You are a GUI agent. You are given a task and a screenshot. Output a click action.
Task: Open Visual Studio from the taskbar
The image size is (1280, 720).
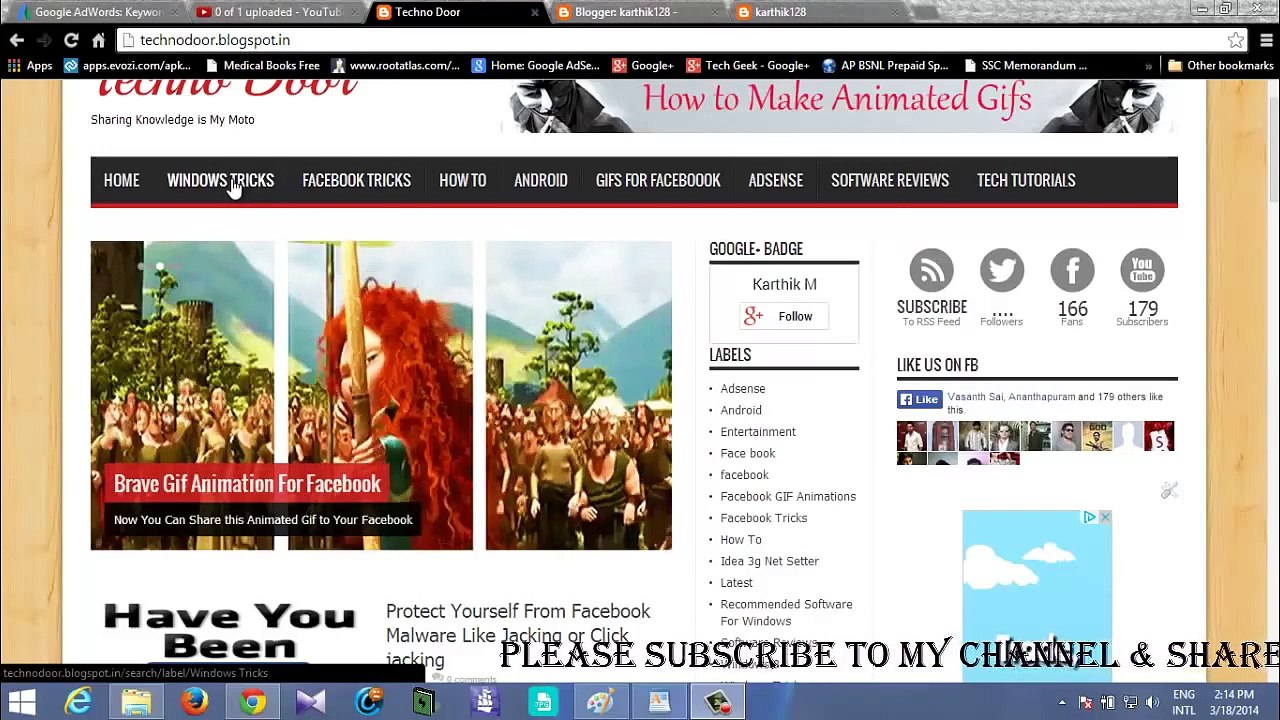click(310, 702)
